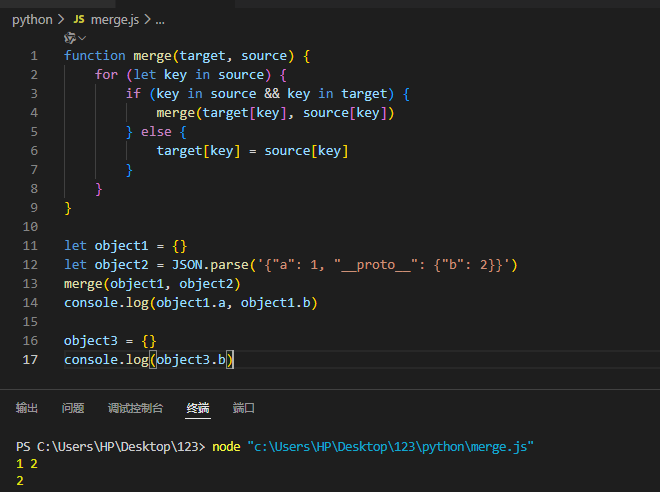Click the JS file icon in breadcrumb
The height and width of the screenshot is (492, 660).
pos(79,19)
